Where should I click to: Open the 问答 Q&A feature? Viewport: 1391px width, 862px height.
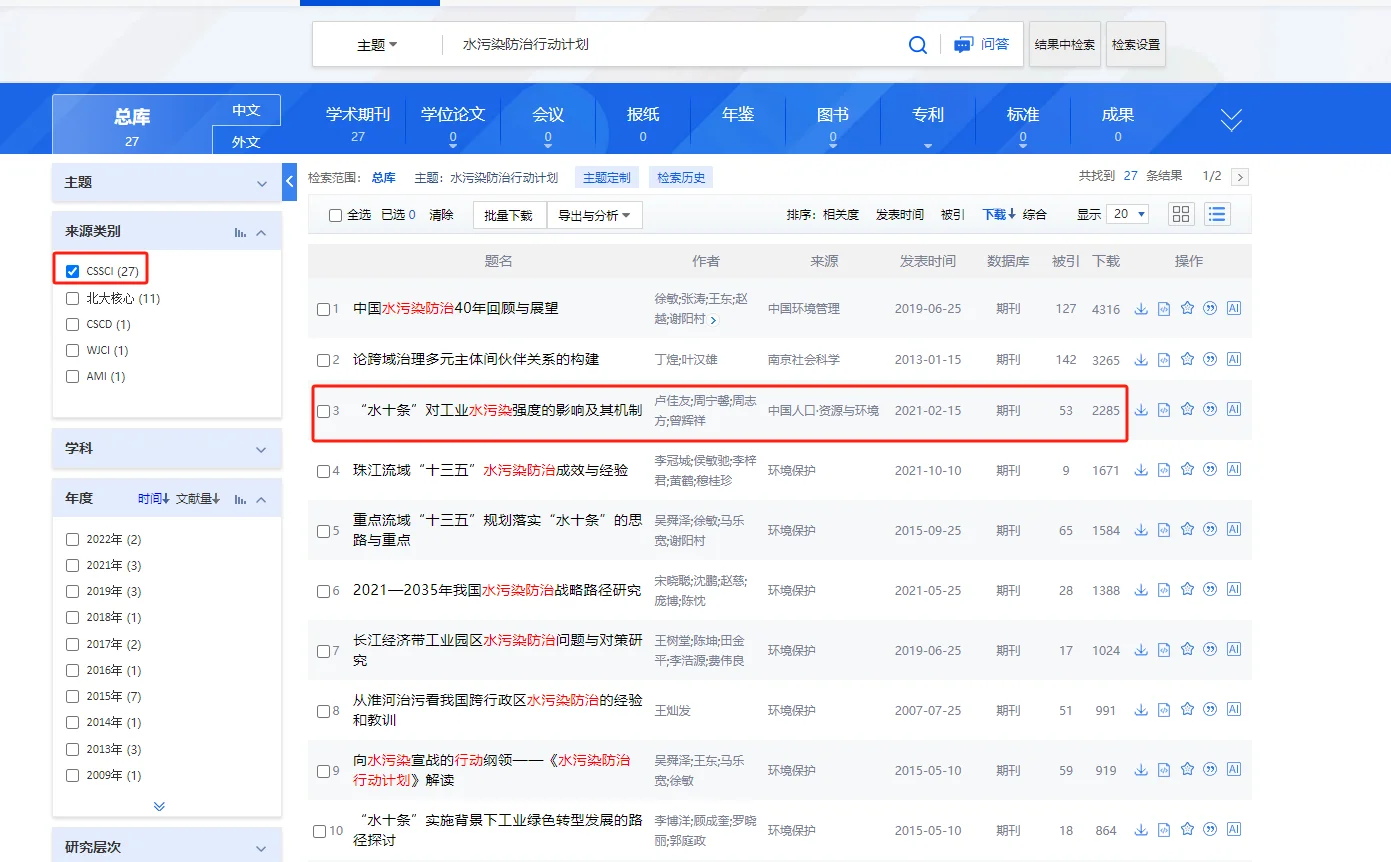(981, 44)
